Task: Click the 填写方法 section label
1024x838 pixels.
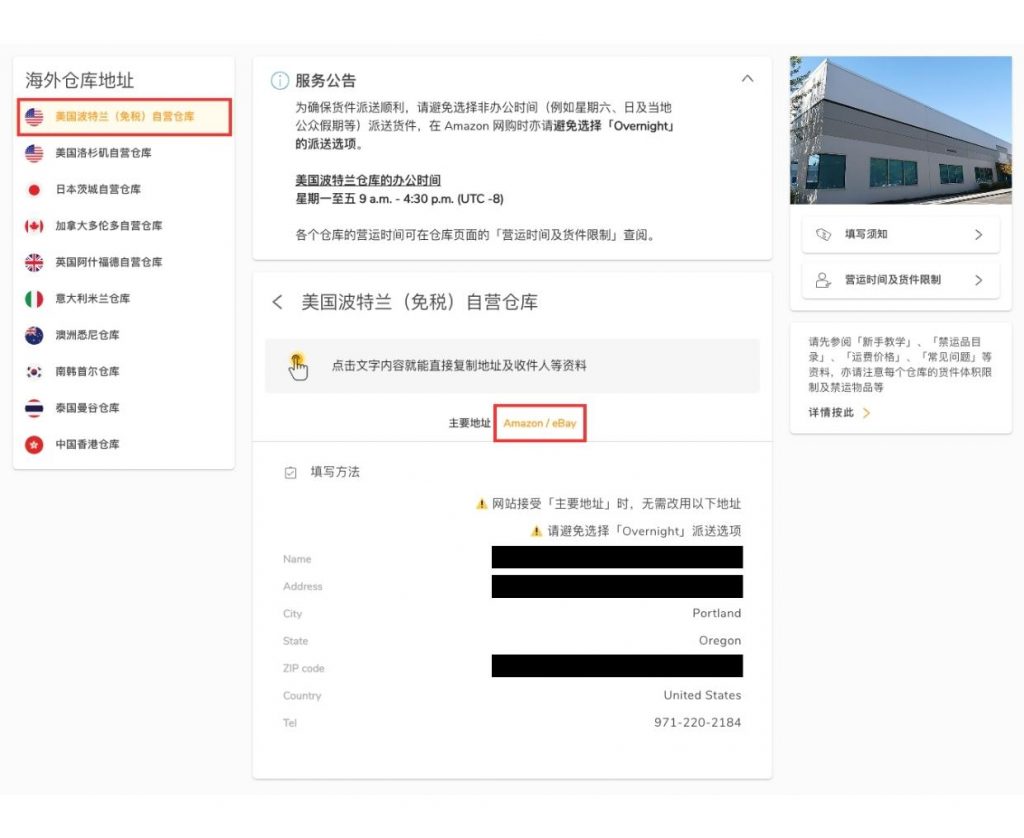Action: pos(335,472)
